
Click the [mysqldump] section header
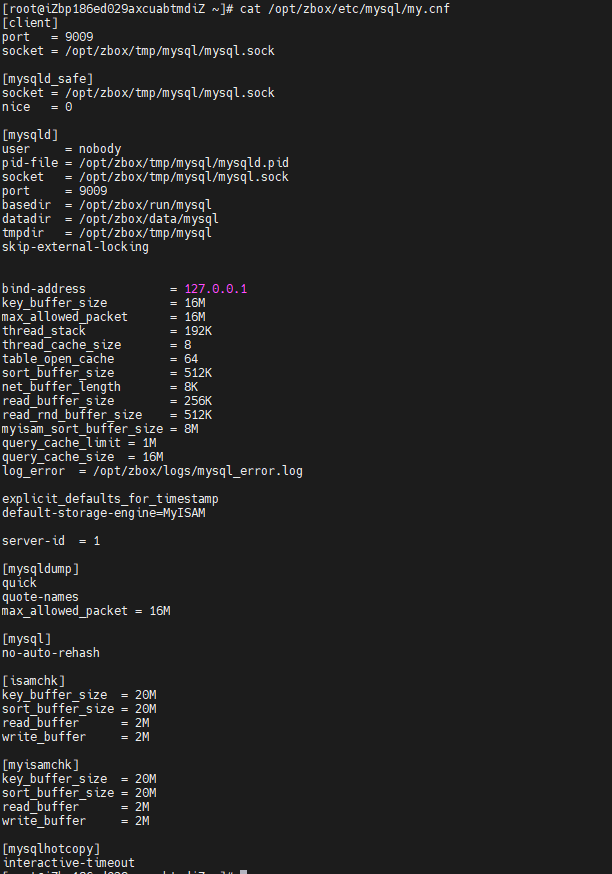pyautogui.click(x=40, y=568)
